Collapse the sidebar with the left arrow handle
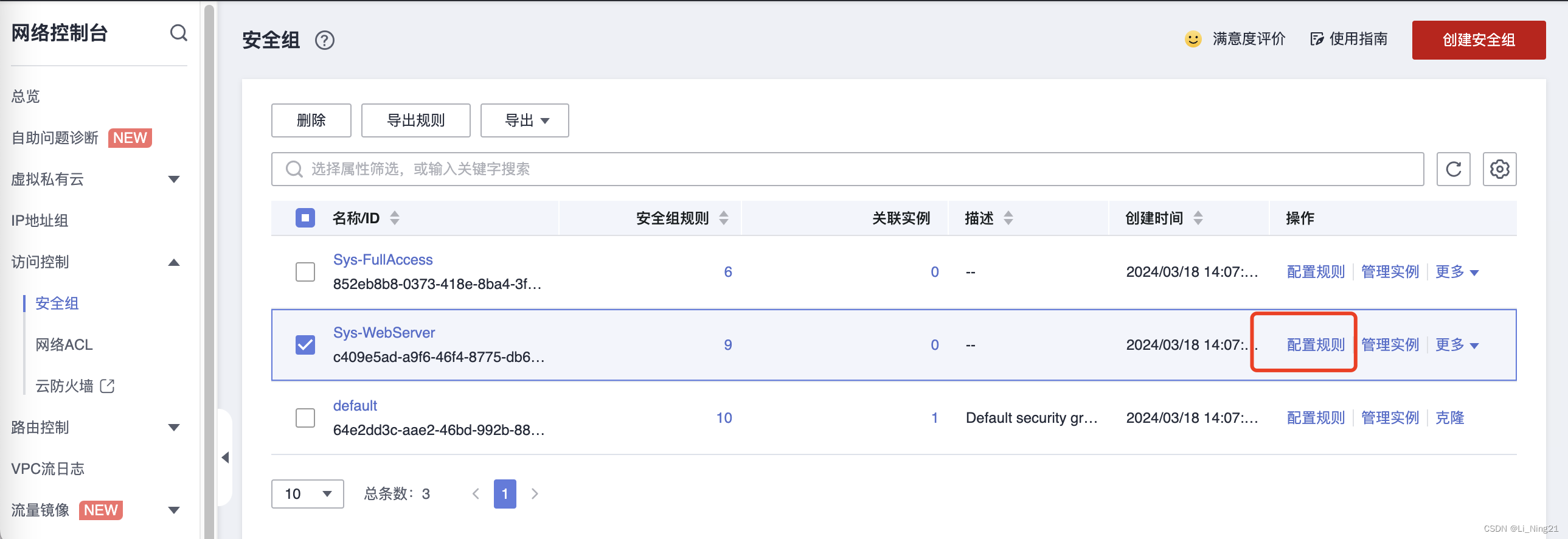 225,457
